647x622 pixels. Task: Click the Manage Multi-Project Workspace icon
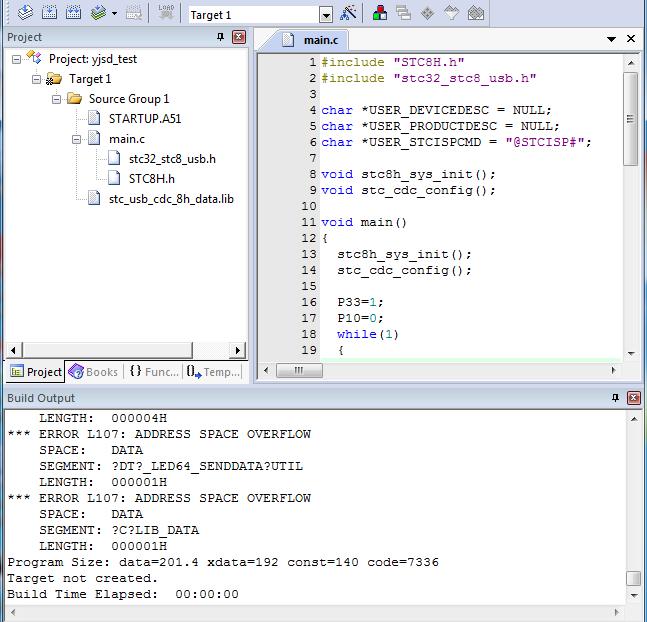click(x=404, y=13)
